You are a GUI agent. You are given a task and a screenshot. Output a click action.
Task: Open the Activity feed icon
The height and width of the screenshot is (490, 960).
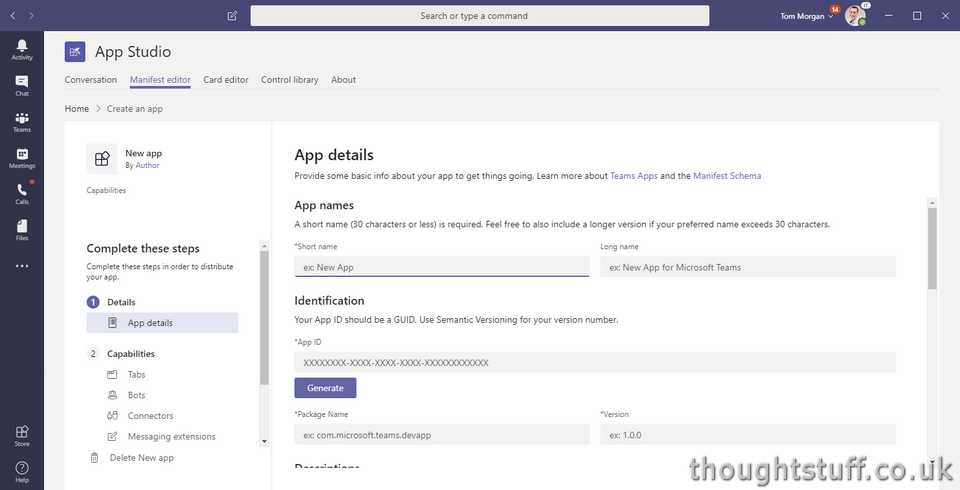click(22, 49)
